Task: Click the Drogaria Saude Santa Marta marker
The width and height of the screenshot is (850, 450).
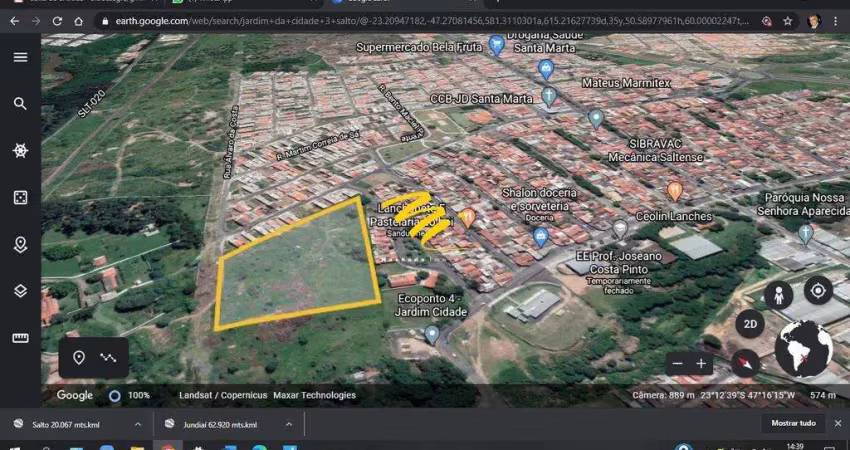Action: click(546, 69)
